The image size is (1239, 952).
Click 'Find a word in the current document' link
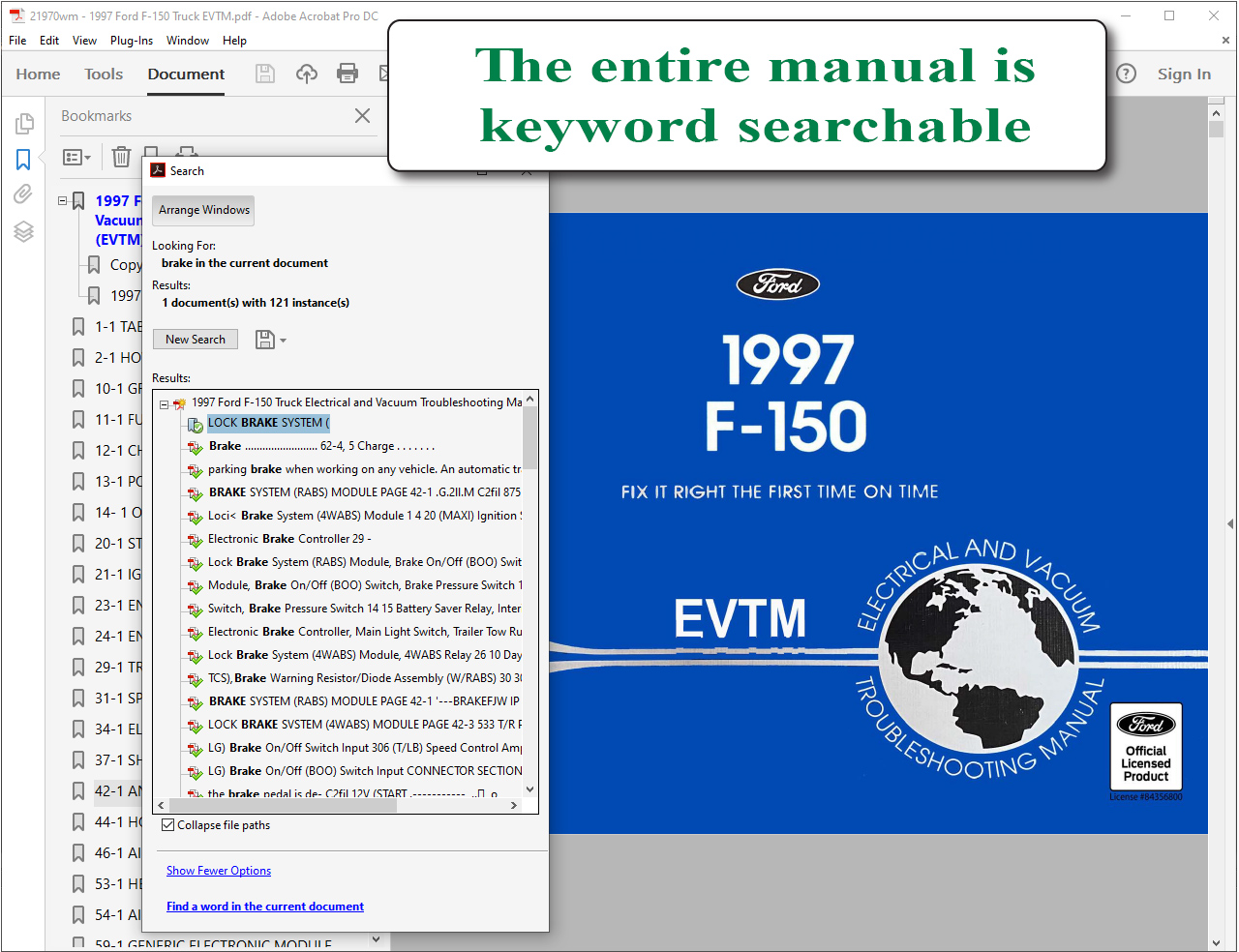click(x=265, y=907)
